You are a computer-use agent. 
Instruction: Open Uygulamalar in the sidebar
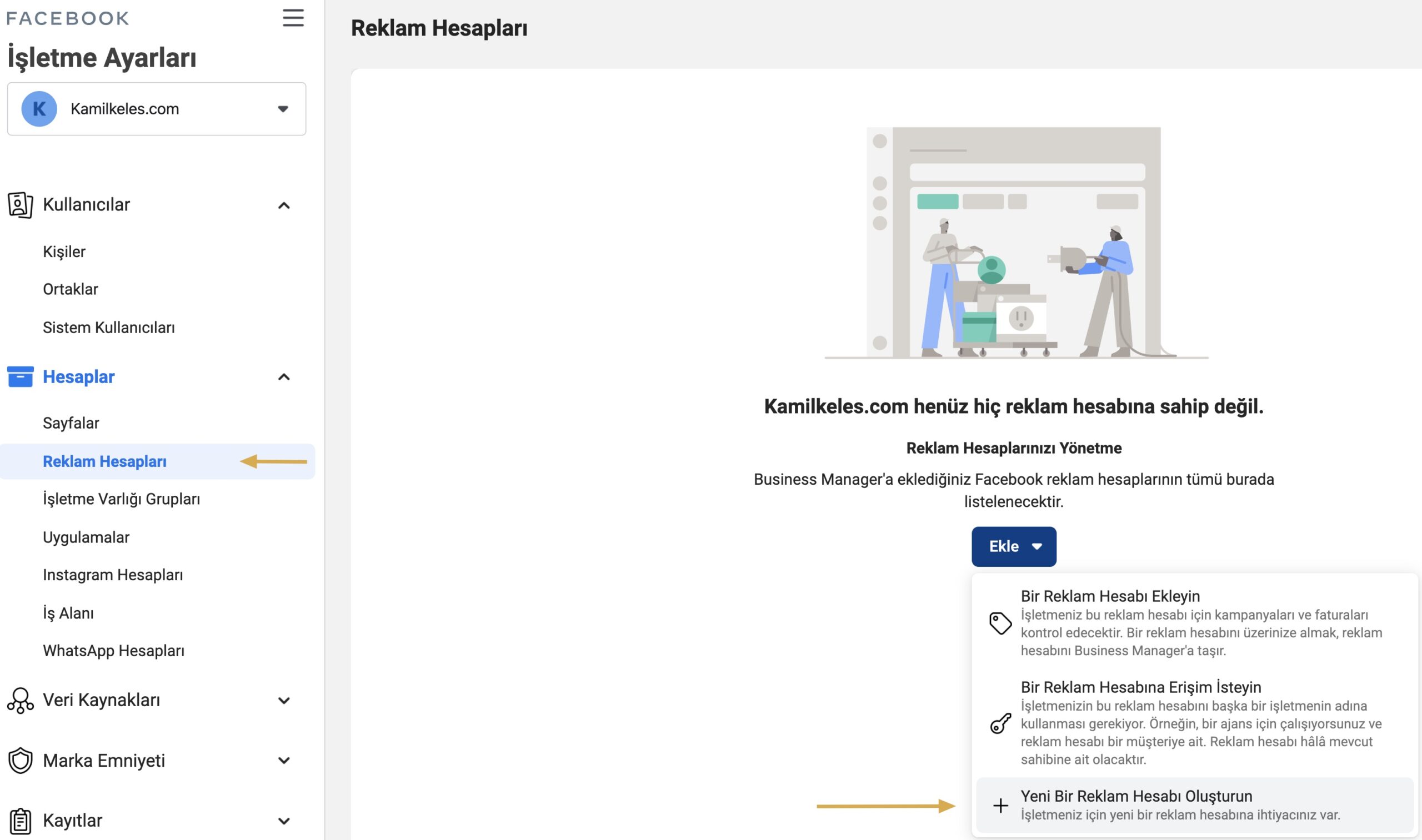pos(86,537)
